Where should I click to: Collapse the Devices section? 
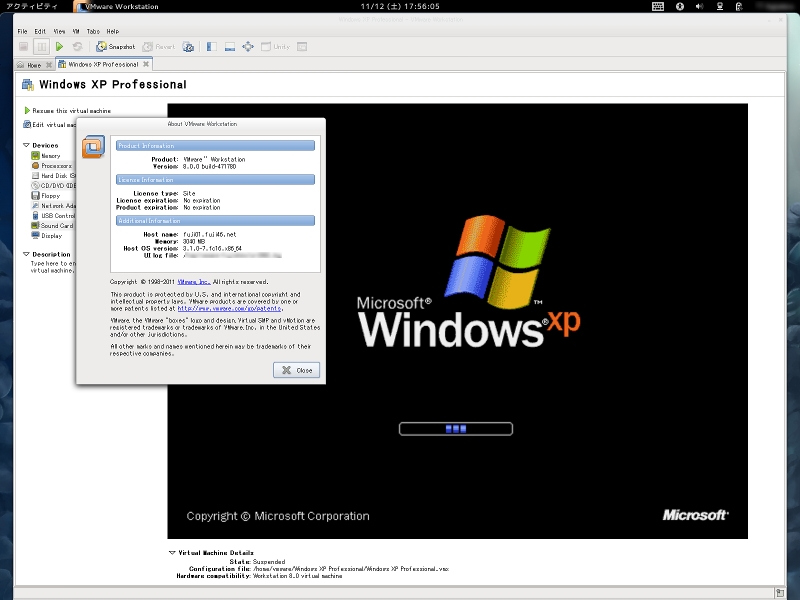[26, 145]
